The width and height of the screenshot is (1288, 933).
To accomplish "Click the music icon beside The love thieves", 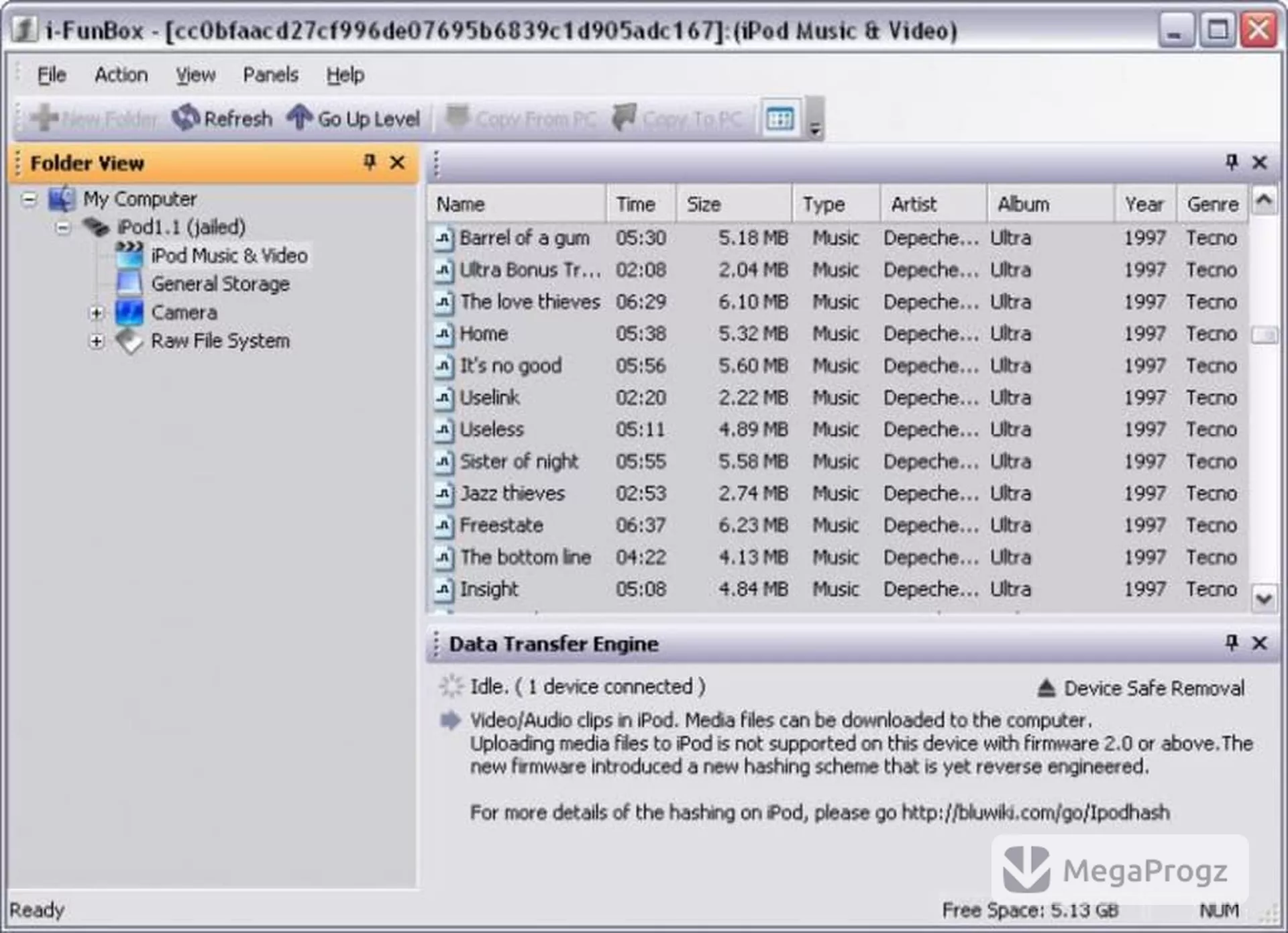I will (443, 303).
